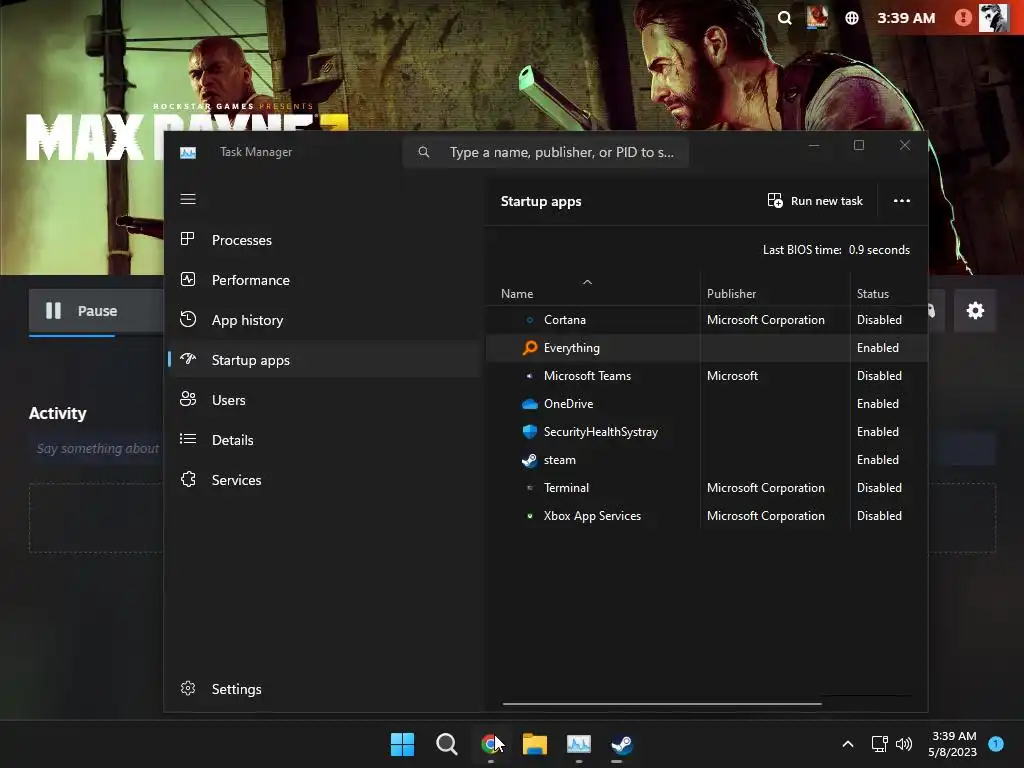Open the notification badge in tray
The width and height of the screenshot is (1024, 768).
pyautogui.click(x=996, y=744)
